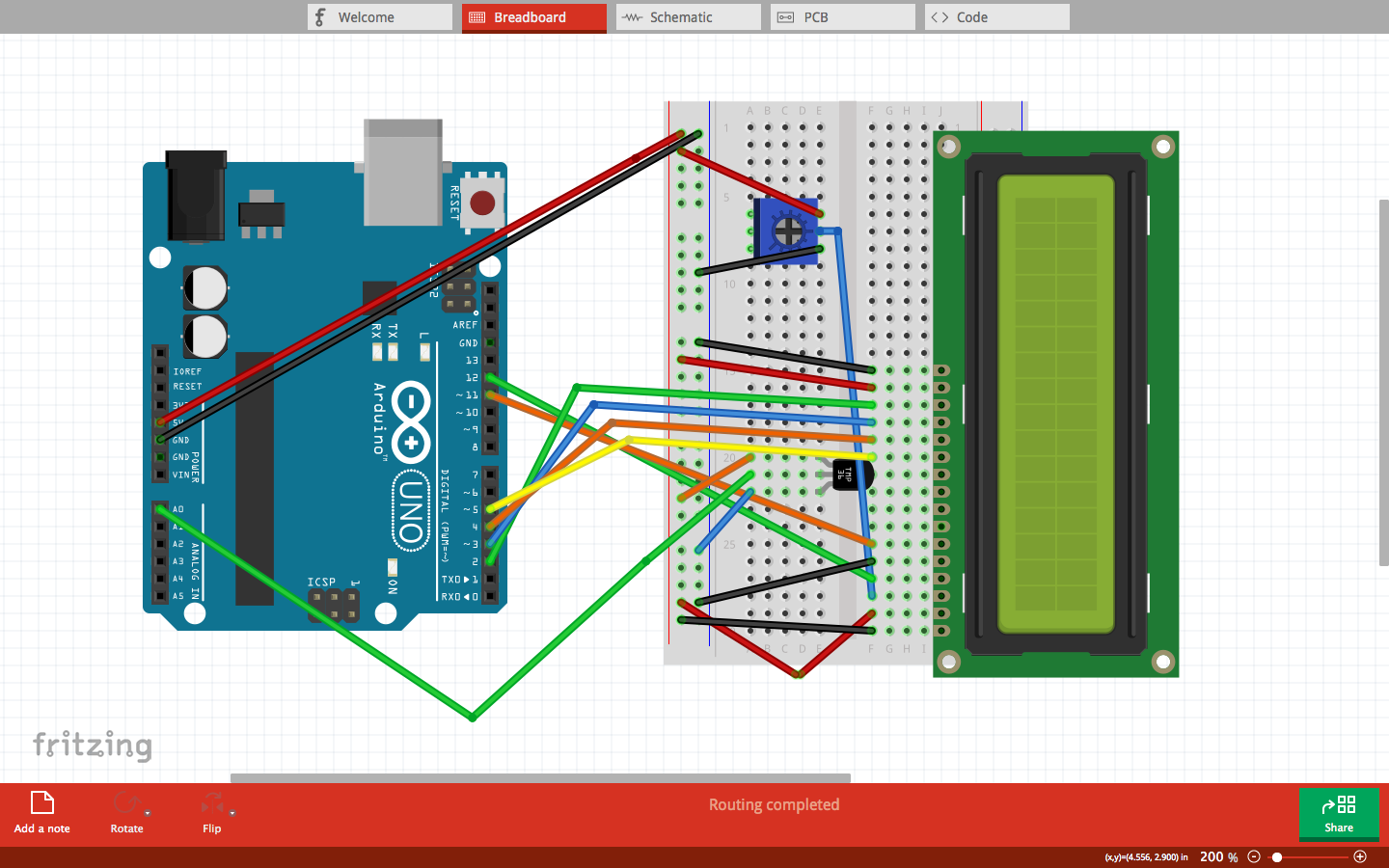The image size is (1389, 868).
Task: Select the black temperature sensor transistor
Action: [852, 474]
